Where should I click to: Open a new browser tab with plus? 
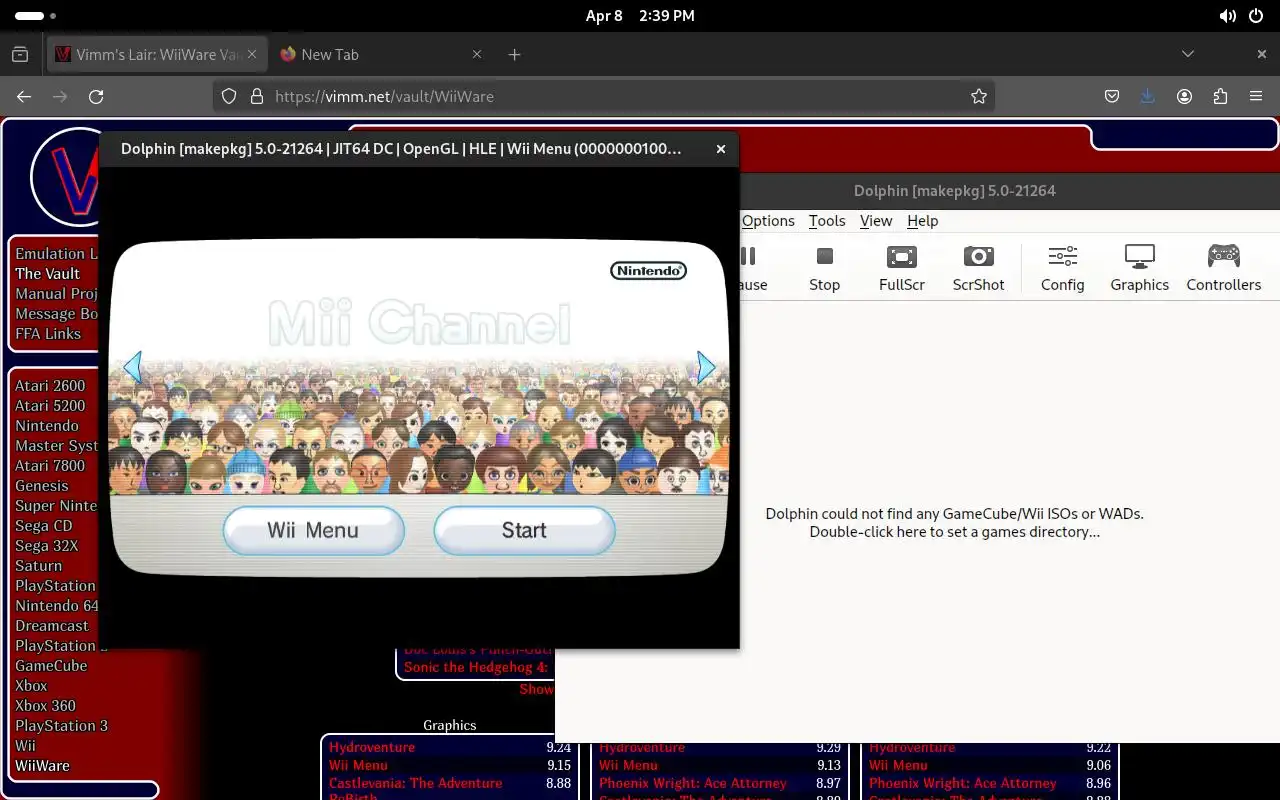pyautogui.click(x=514, y=54)
